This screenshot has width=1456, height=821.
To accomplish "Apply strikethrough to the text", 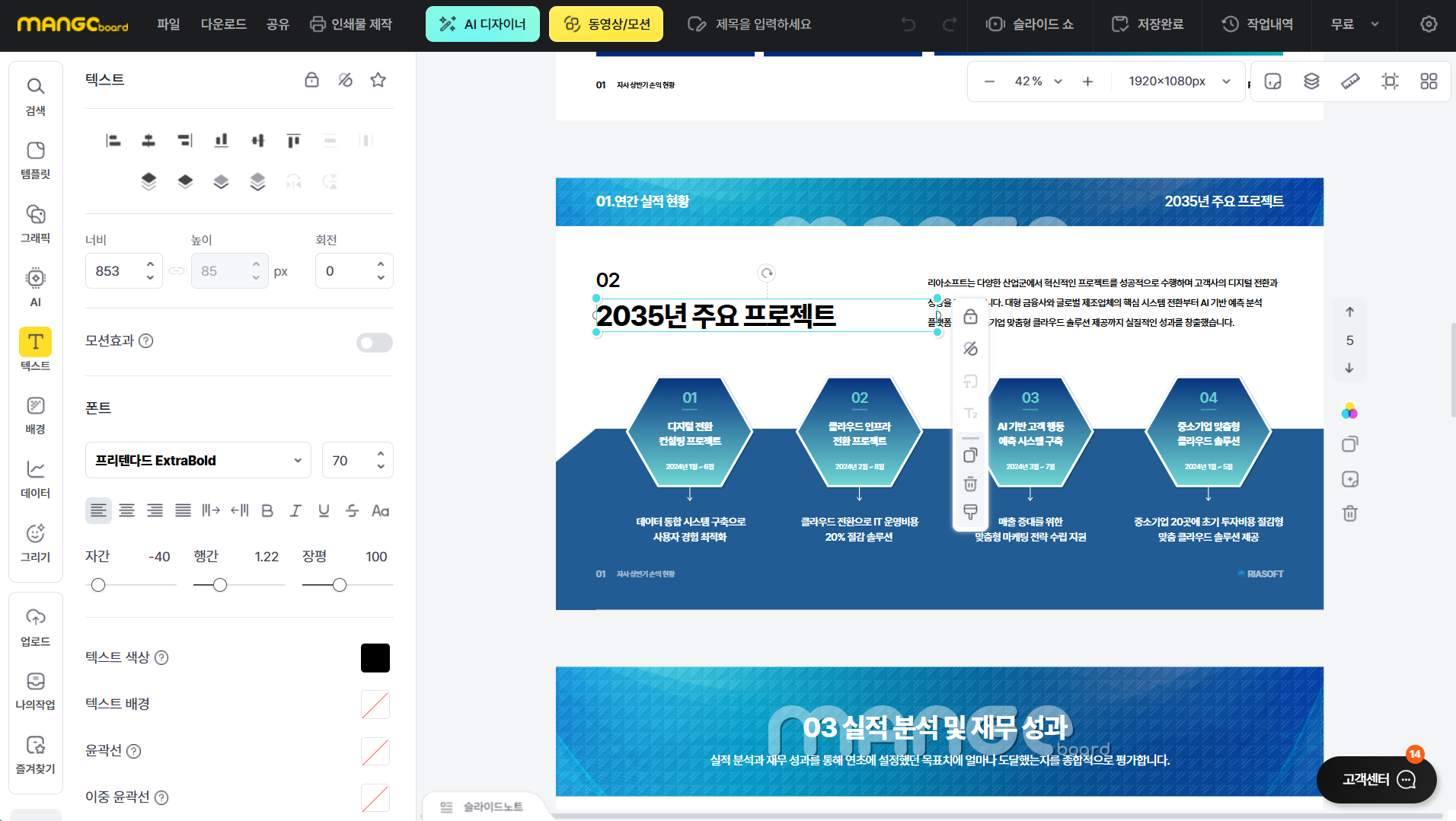I will [352, 511].
